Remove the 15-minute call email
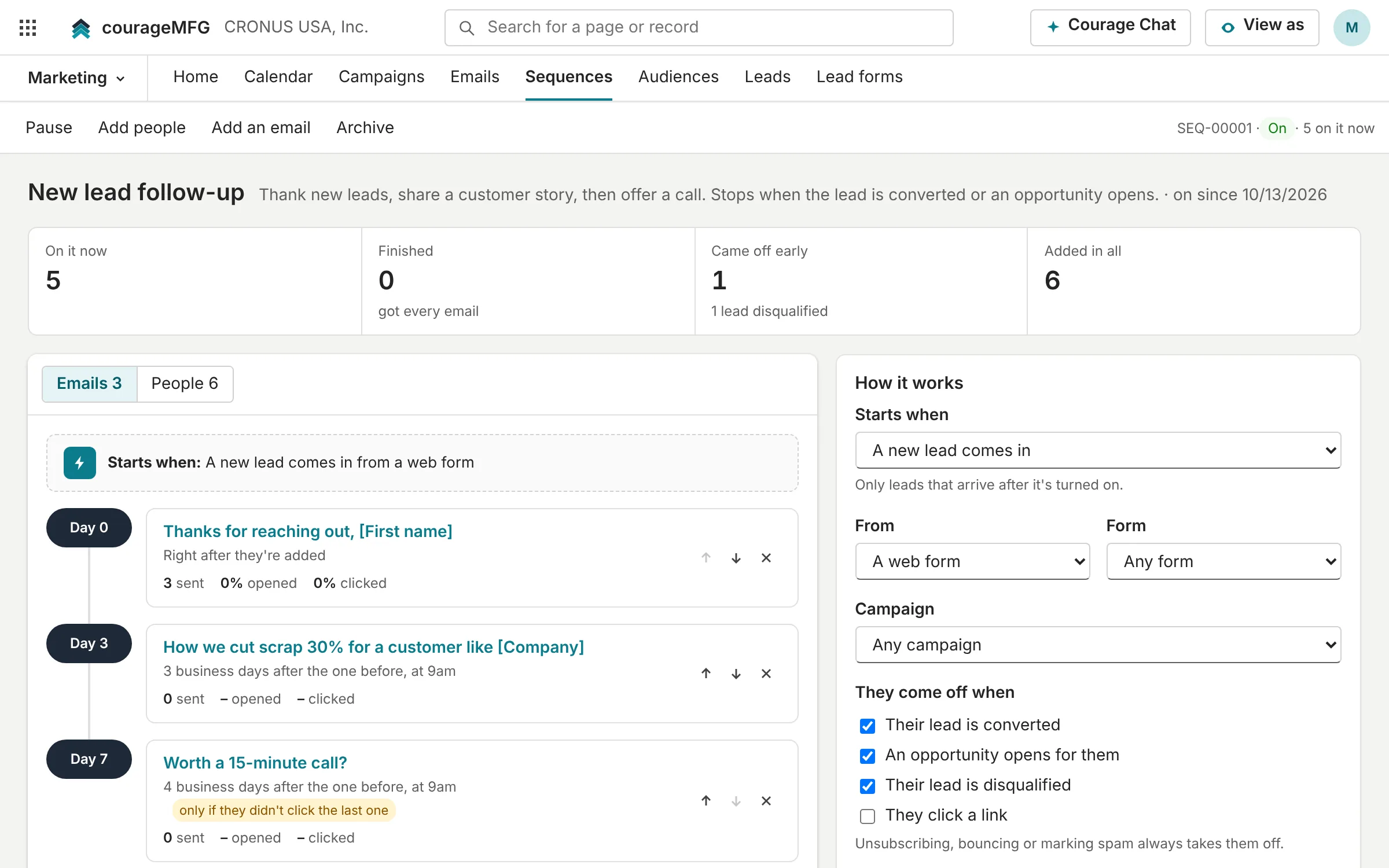Image resolution: width=1389 pixels, height=868 pixels. click(766, 801)
